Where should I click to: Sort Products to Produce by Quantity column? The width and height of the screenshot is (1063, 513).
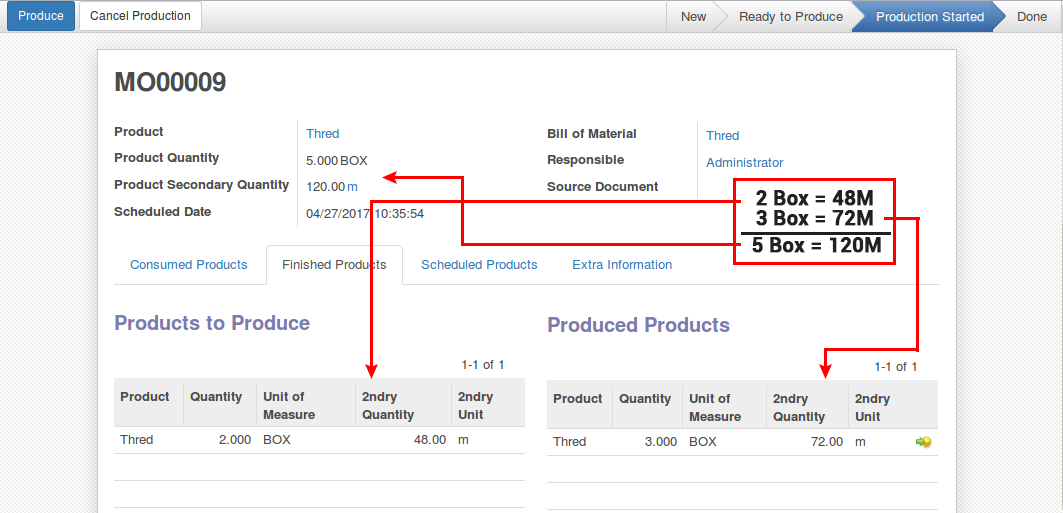coord(216,397)
